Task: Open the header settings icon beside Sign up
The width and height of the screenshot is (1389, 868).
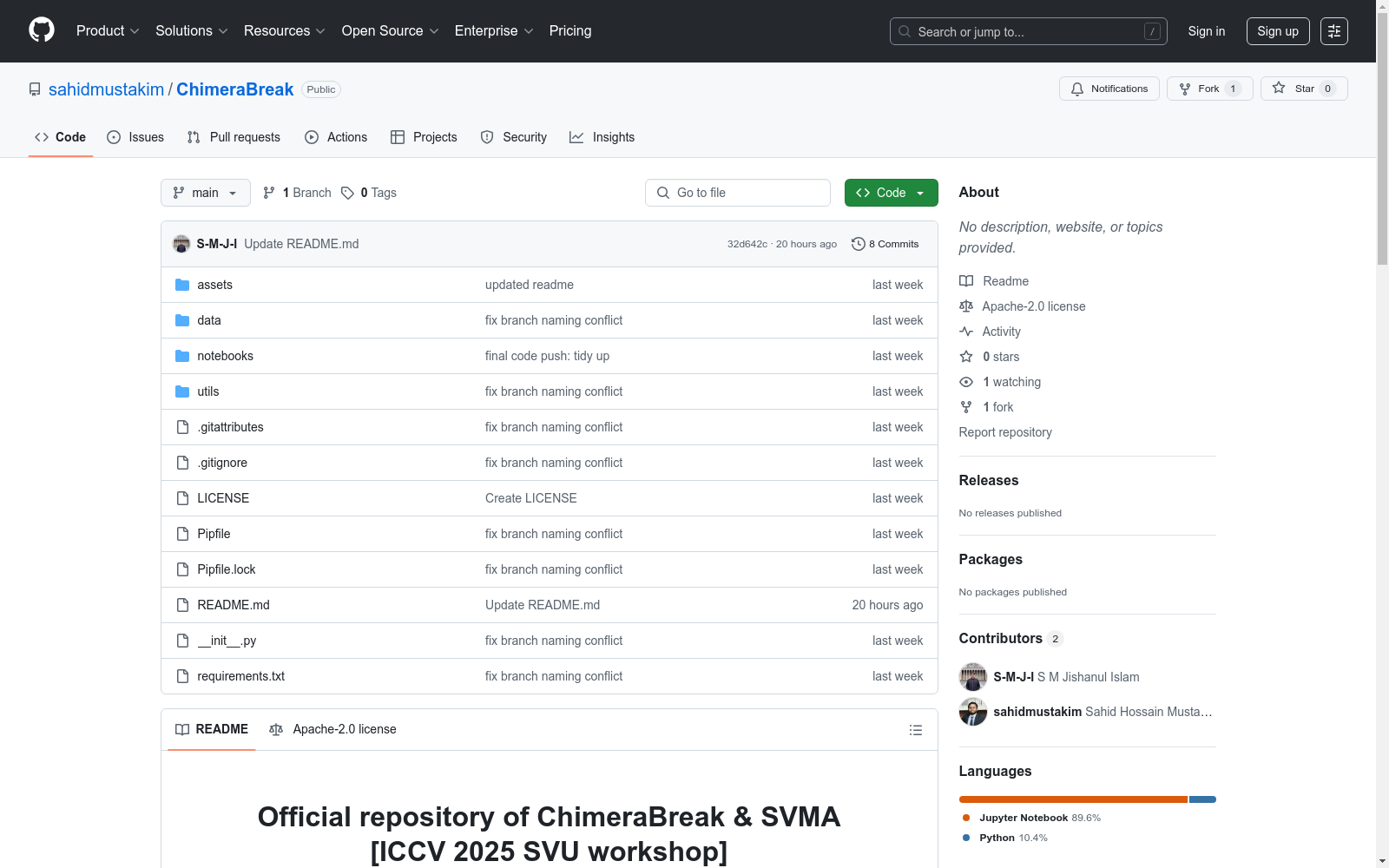Action: (1334, 31)
